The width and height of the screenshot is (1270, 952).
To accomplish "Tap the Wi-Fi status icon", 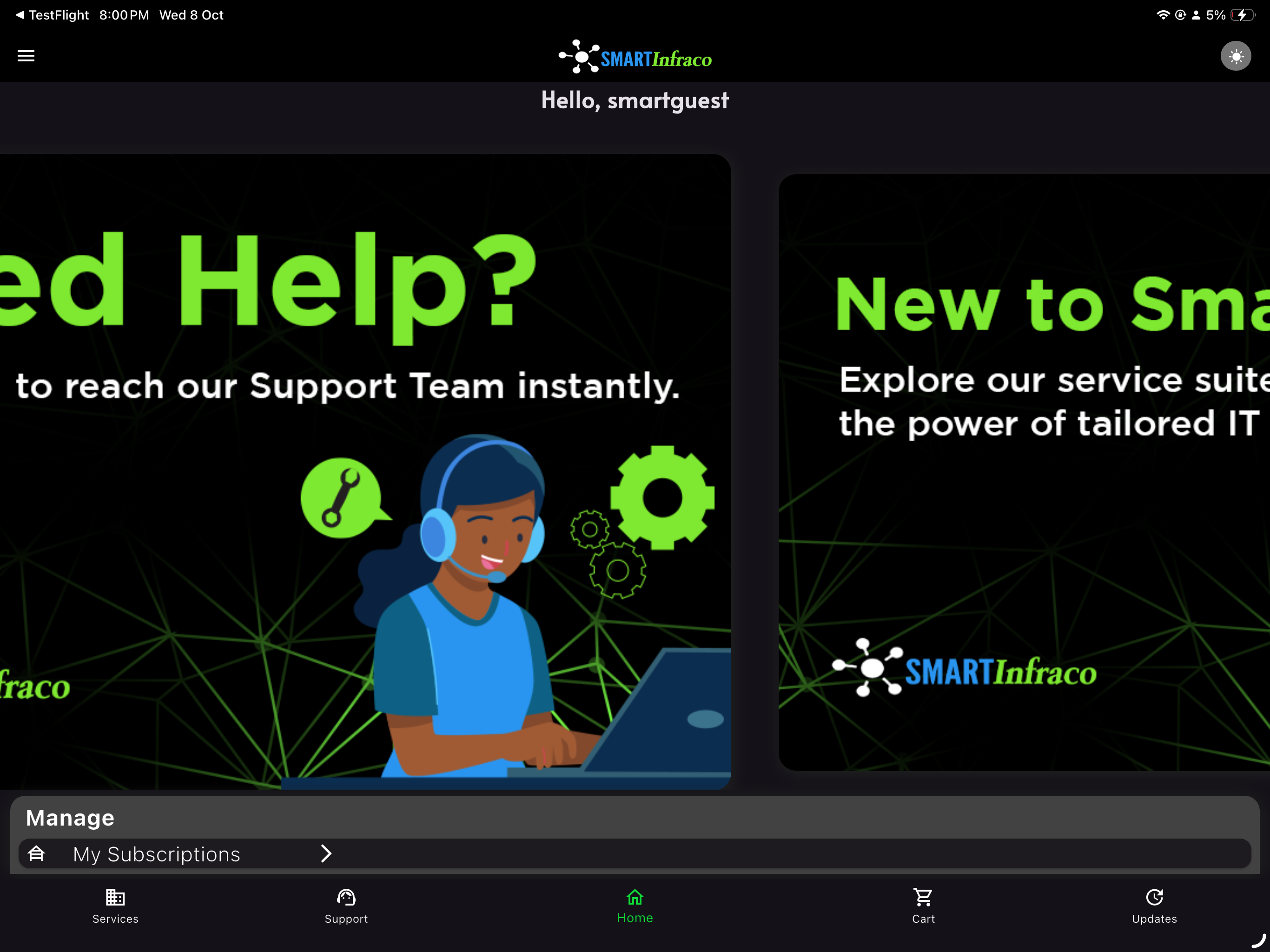I will pyautogui.click(x=1163, y=15).
